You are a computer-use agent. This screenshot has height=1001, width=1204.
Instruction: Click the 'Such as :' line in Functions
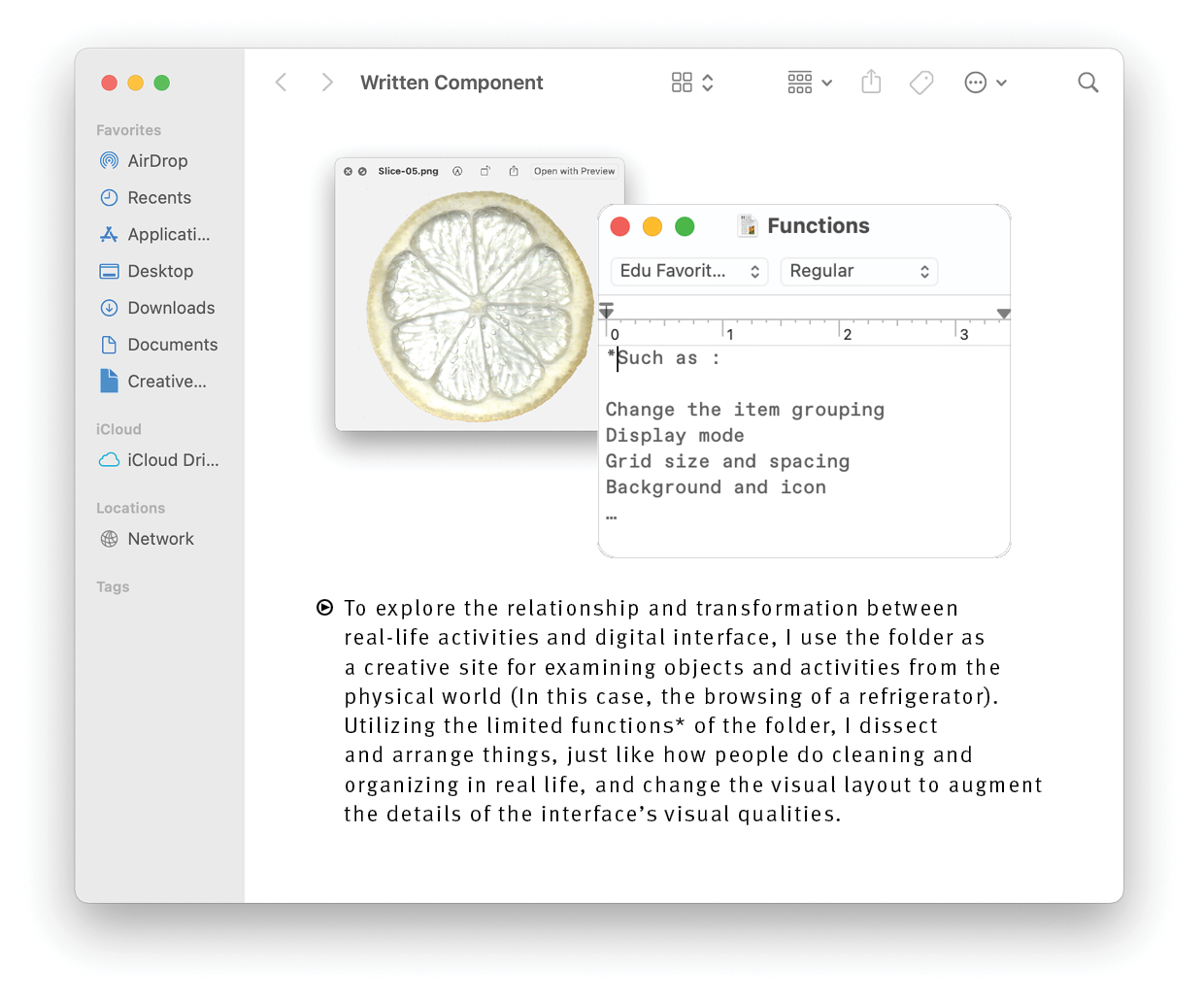[664, 358]
